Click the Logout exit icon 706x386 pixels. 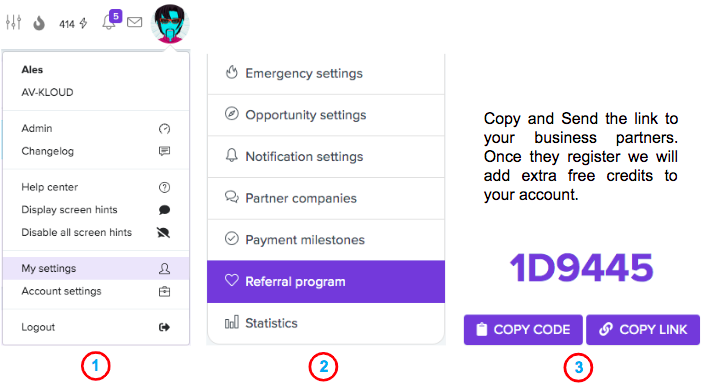click(164, 327)
